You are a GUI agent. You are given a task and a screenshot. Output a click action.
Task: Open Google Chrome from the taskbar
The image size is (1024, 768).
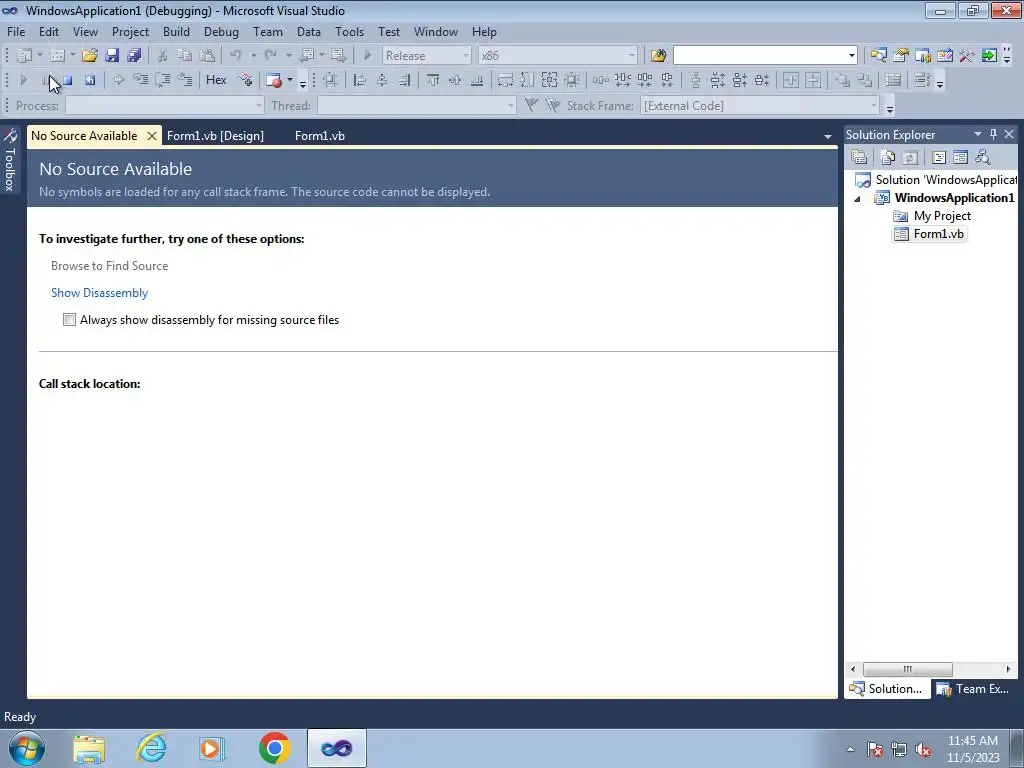point(274,748)
